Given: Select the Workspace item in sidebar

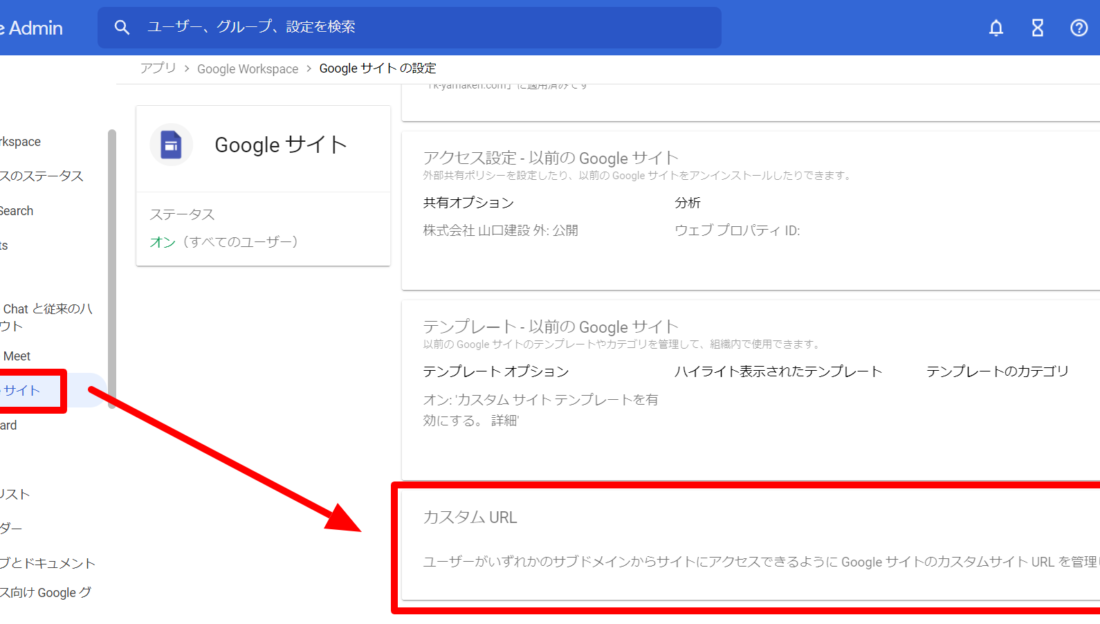Looking at the screenshot, I should click(x=20, y=142).
